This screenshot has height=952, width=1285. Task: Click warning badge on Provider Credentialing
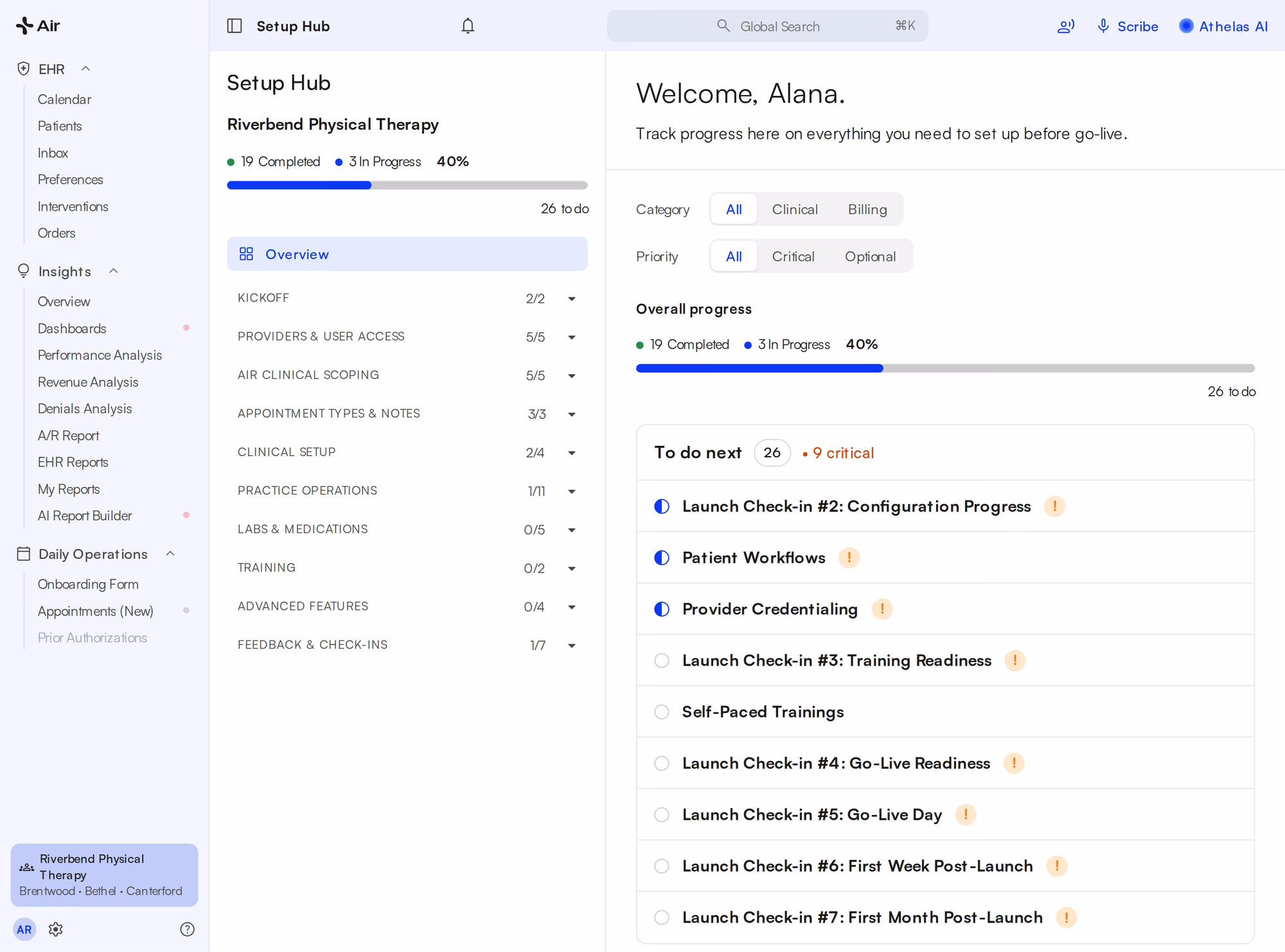(x=882, y=609)
